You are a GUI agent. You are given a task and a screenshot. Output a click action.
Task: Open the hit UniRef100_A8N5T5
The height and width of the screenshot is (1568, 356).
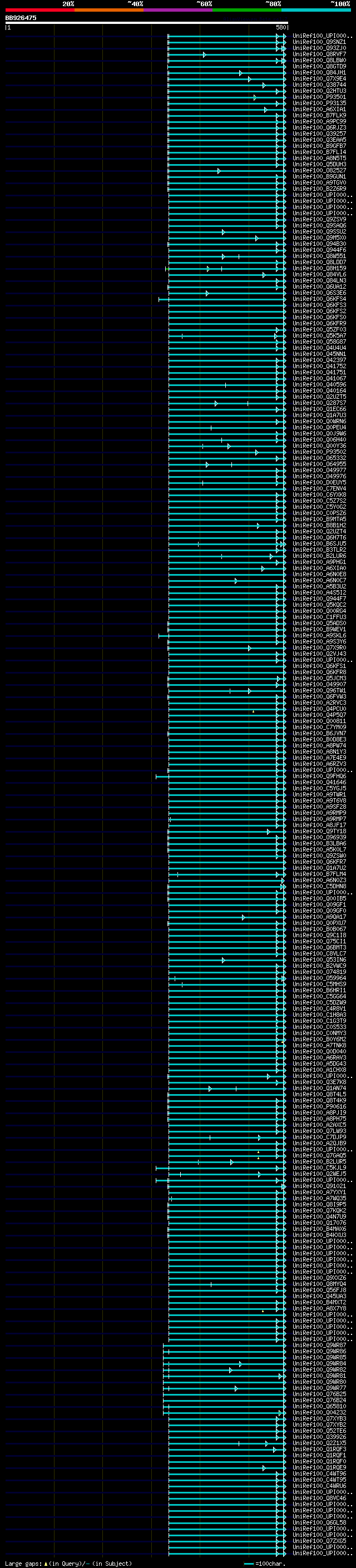(319, 159)
